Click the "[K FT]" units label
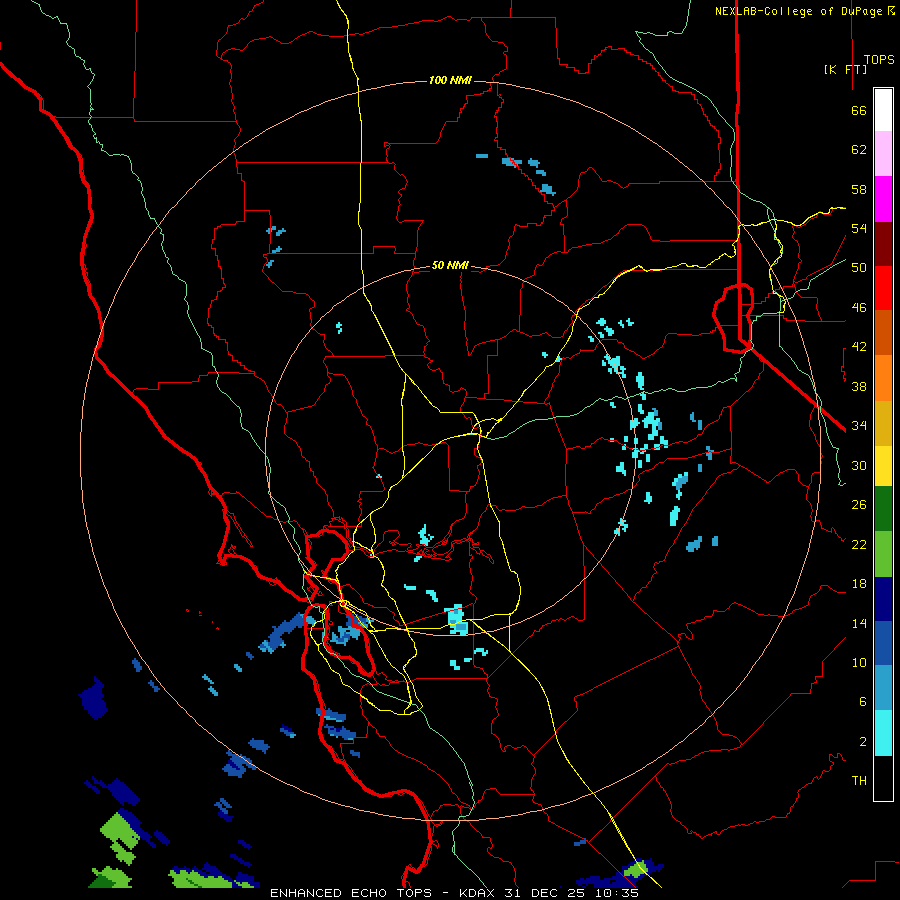This screenshot has width=900, height=900. (845, 69)
